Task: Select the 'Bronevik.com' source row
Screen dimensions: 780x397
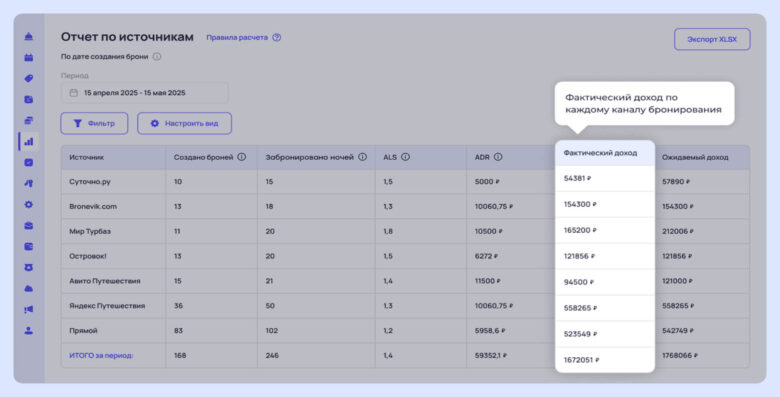Action: [405, 206]
